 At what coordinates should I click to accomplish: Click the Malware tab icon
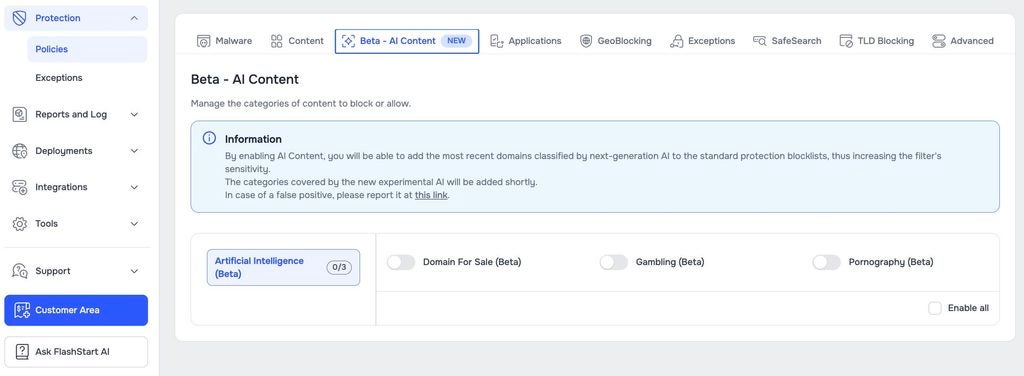point(203,41)
